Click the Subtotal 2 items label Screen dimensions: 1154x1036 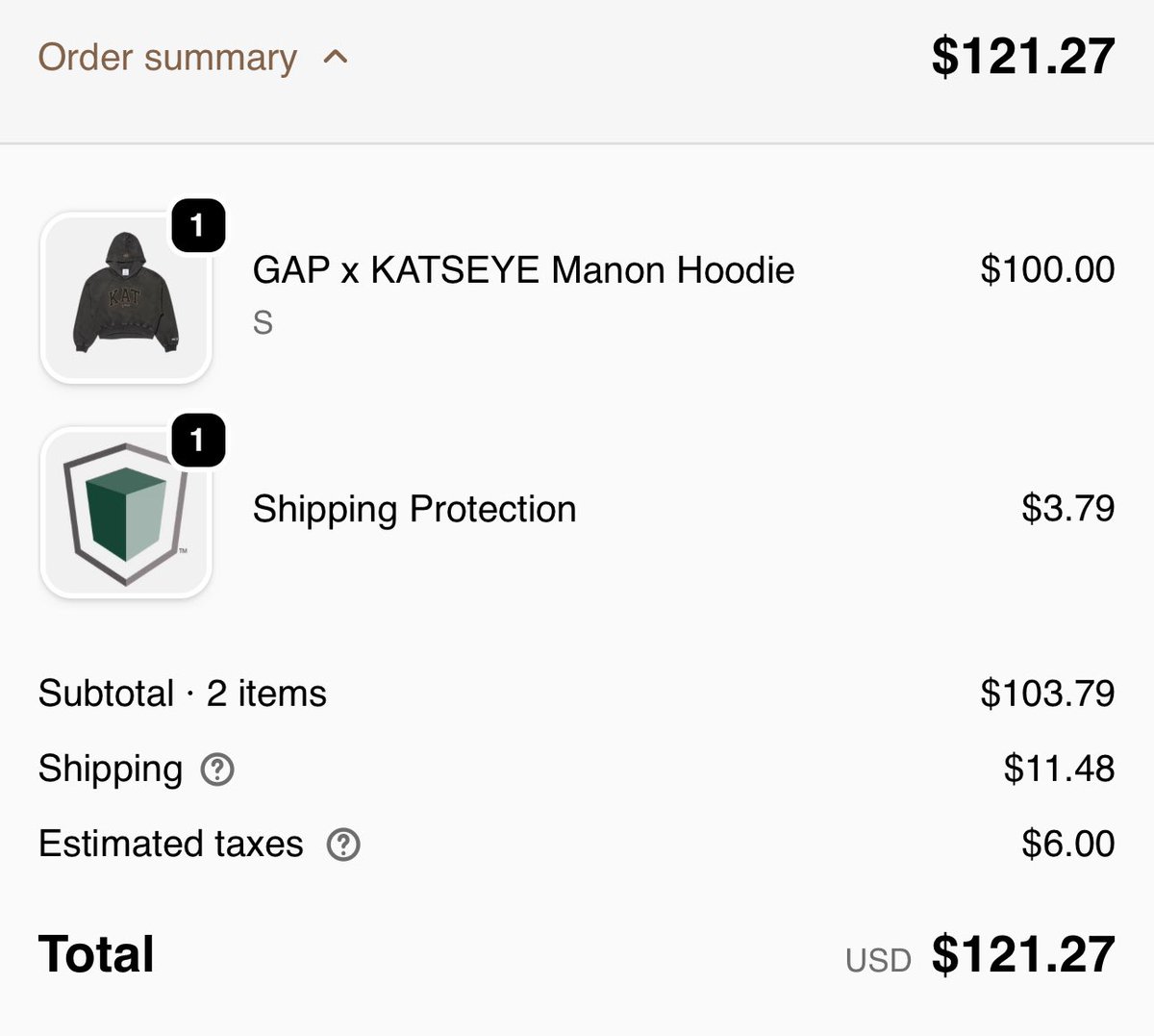[183, 694]
